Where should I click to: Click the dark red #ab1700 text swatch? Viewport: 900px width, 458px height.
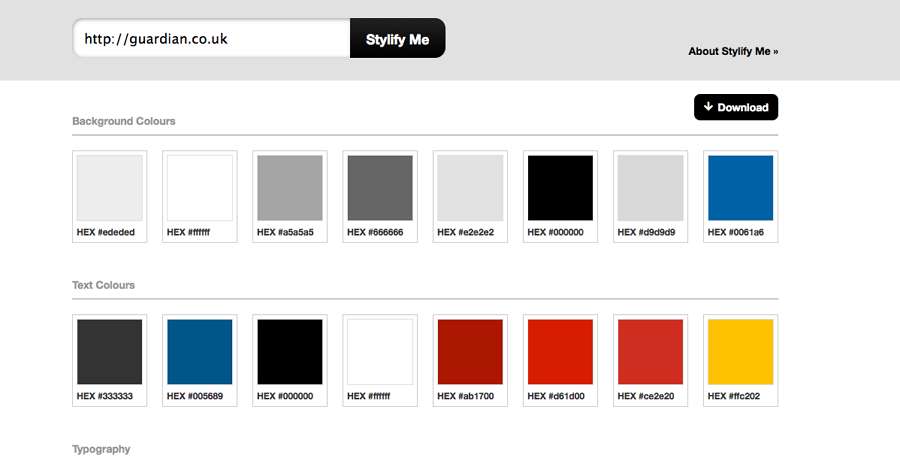pyautogui.click(x=470, y=360)
